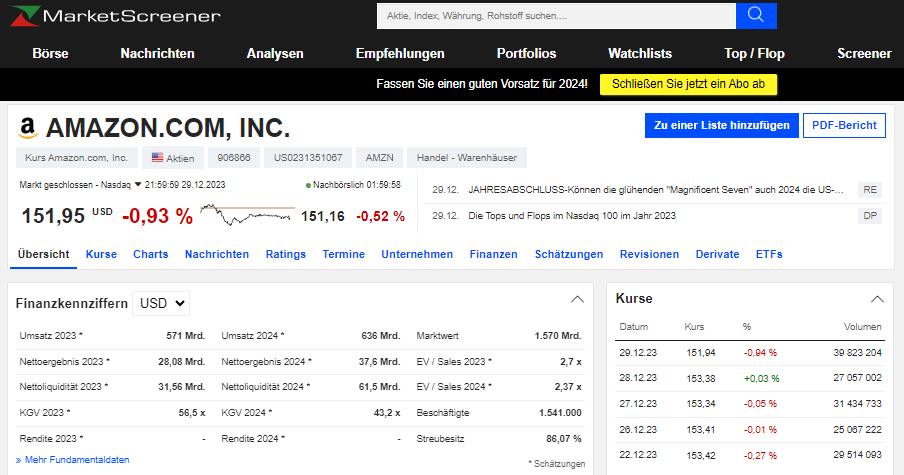Open the Screener menu

tap(864, 54)
